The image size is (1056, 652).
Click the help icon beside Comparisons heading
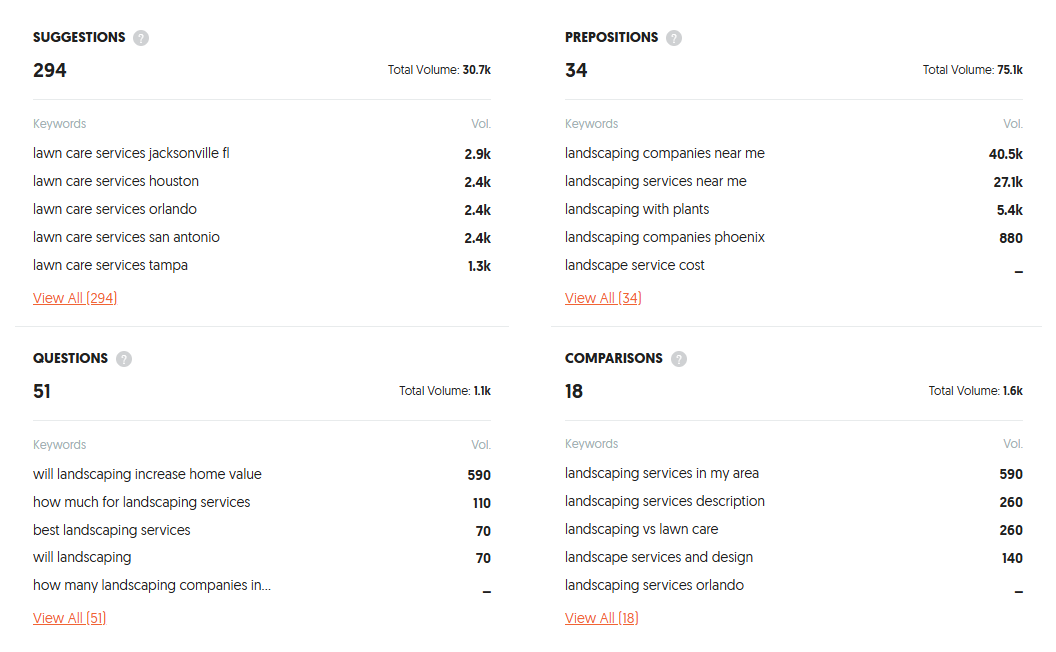pyautogui.click(x=679, y=359)
